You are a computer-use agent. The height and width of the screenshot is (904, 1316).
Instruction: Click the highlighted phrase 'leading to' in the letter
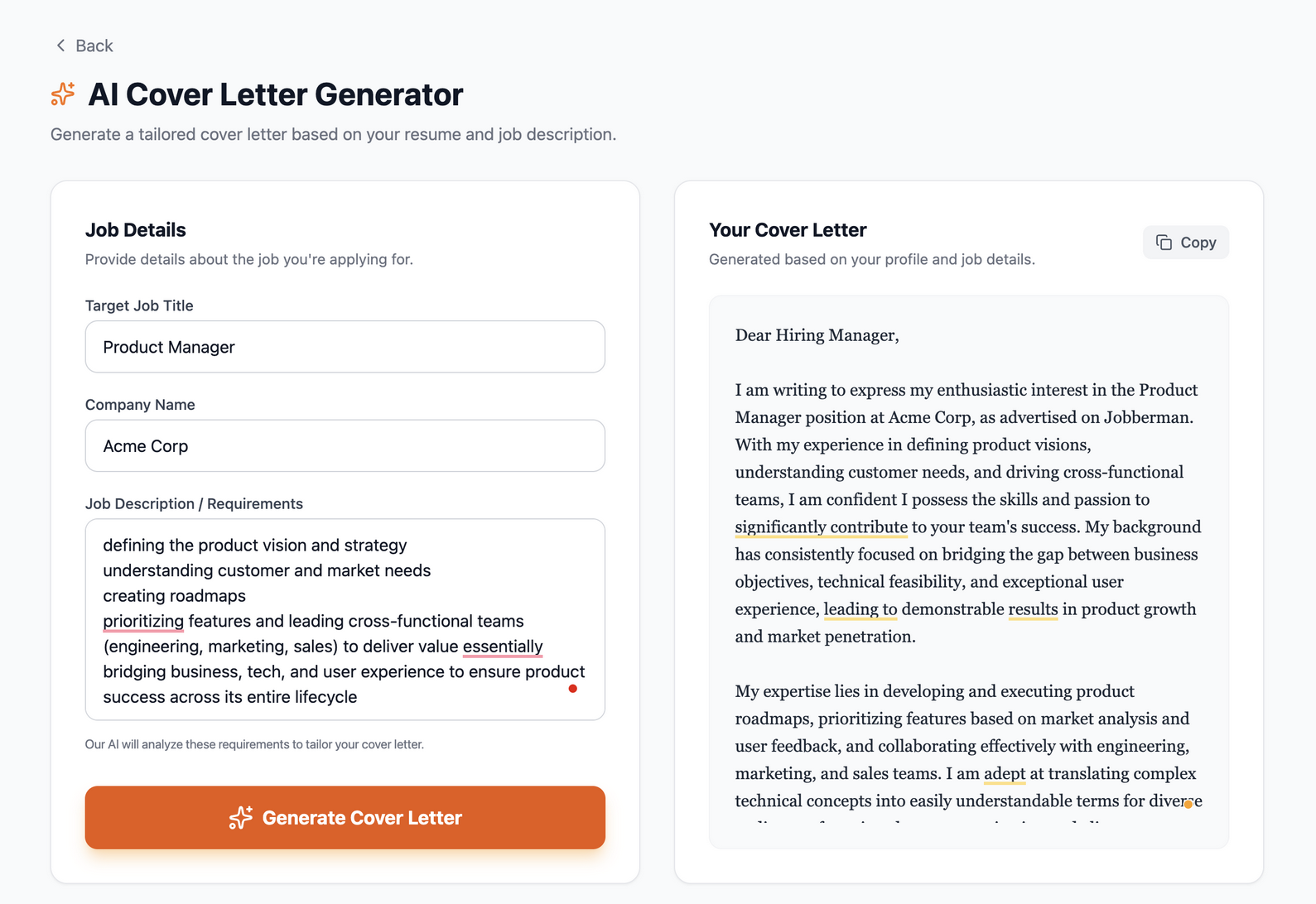pos(860,608)
